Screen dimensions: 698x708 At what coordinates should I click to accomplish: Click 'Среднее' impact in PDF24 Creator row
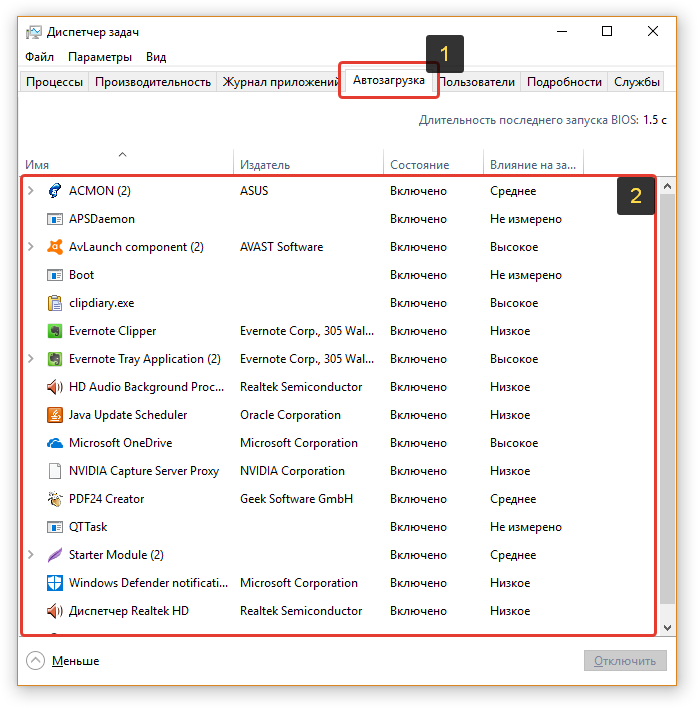click(513, 499)
